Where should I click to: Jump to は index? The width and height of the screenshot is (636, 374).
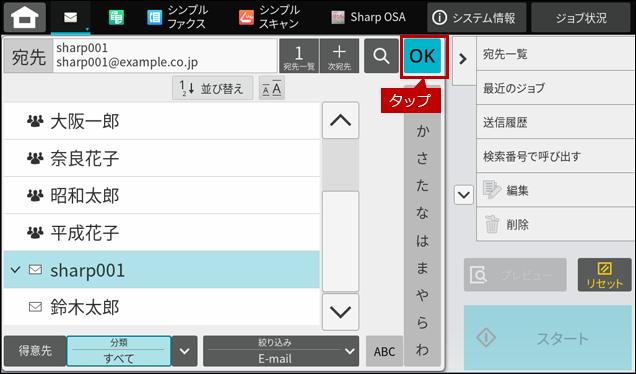(422, 241)
